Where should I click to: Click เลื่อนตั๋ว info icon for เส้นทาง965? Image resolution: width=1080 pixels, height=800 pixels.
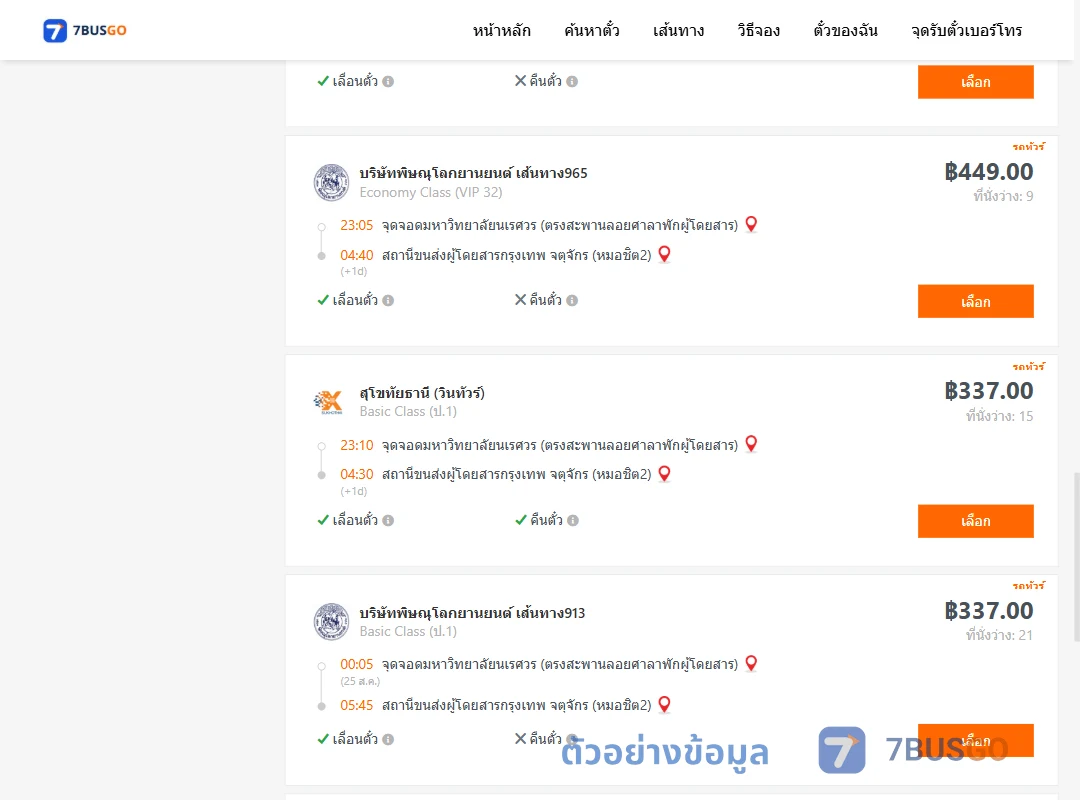pyautogui.click(x=388, y=300)
